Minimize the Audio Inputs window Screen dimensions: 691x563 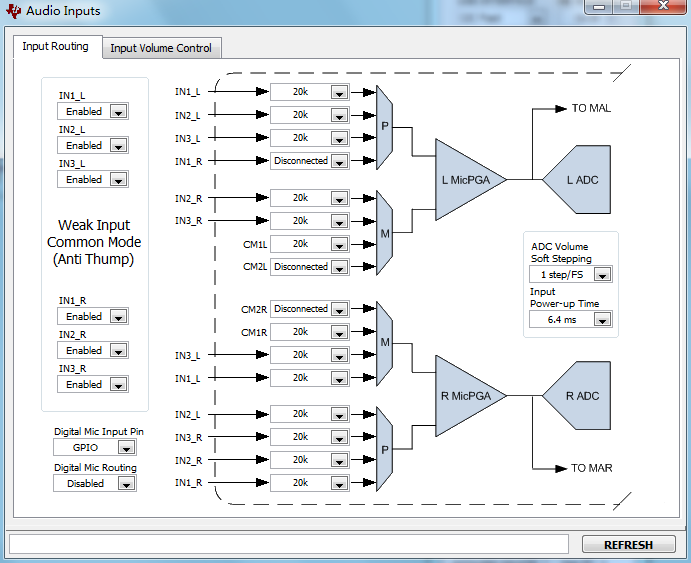(x=599, y=6)
